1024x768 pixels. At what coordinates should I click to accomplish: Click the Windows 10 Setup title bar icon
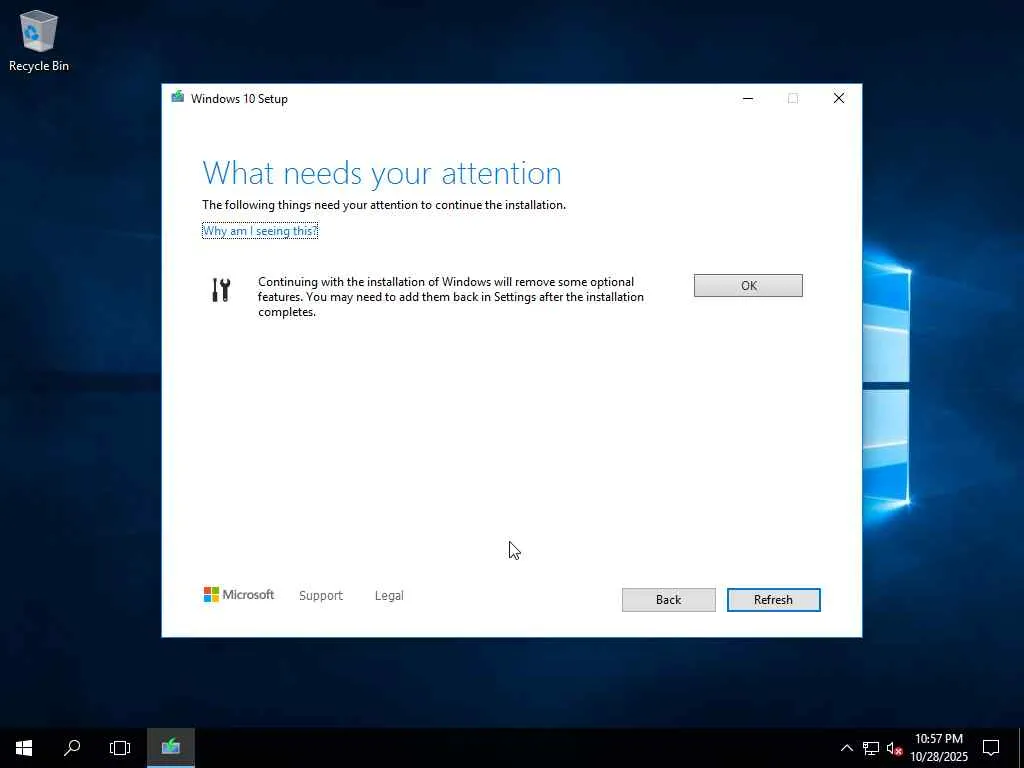178,98
